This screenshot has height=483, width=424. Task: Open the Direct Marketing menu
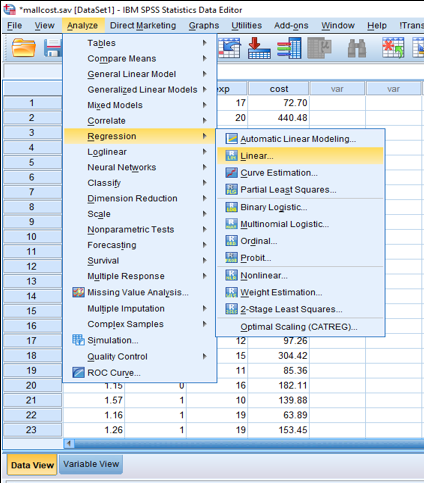[143, 26]
